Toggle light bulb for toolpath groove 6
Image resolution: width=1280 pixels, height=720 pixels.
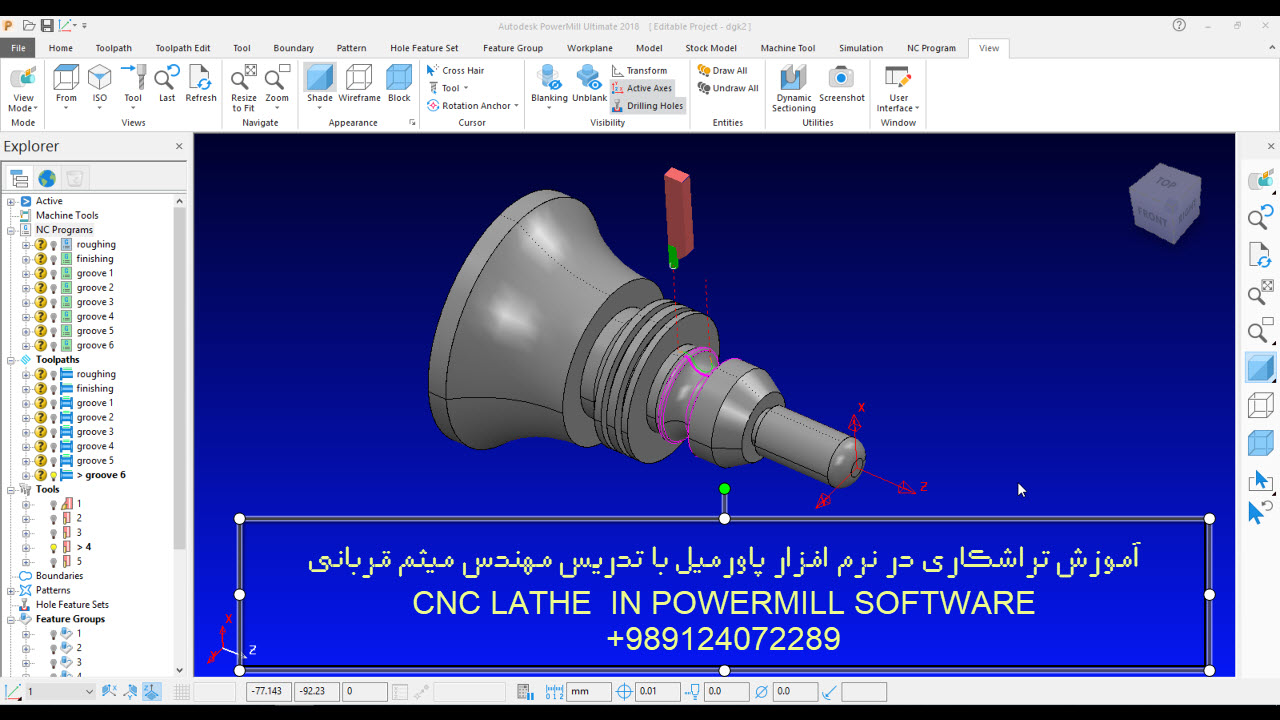click(x=54, y=475)
